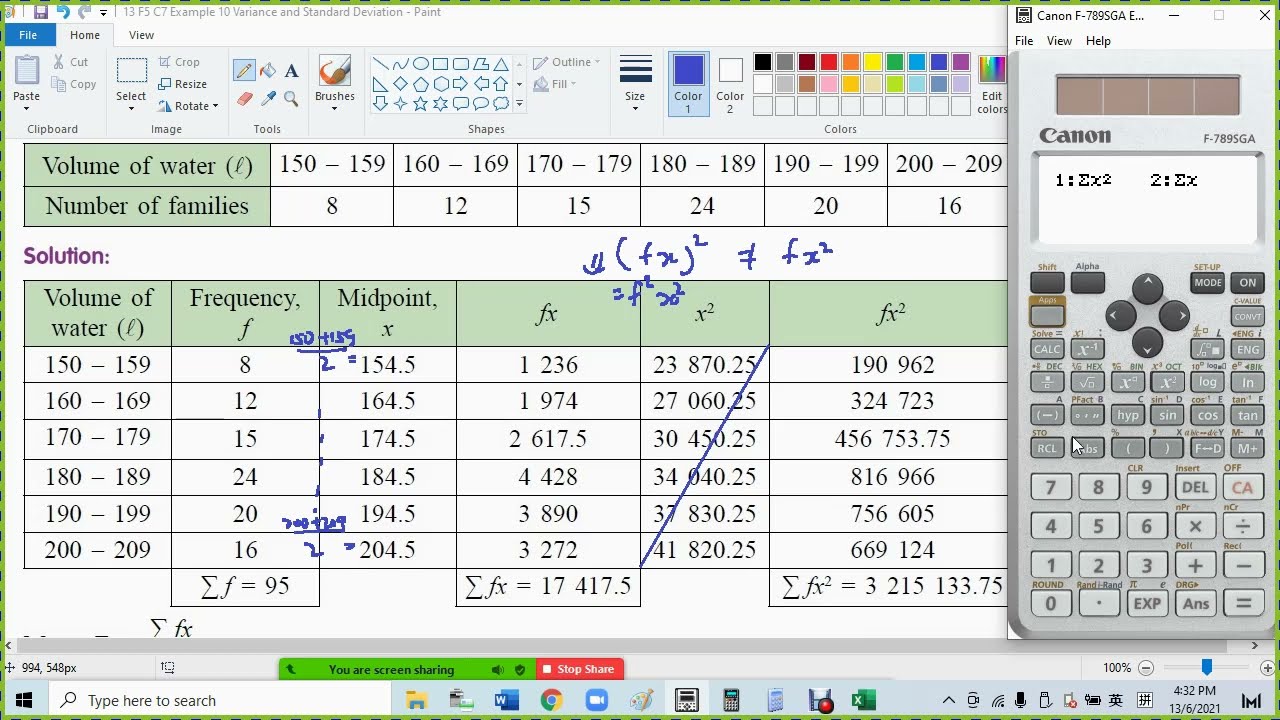The height and width of the screenshot is (720, 1280).
Task: Pick the black color swatch
Action: coord(763,62)
